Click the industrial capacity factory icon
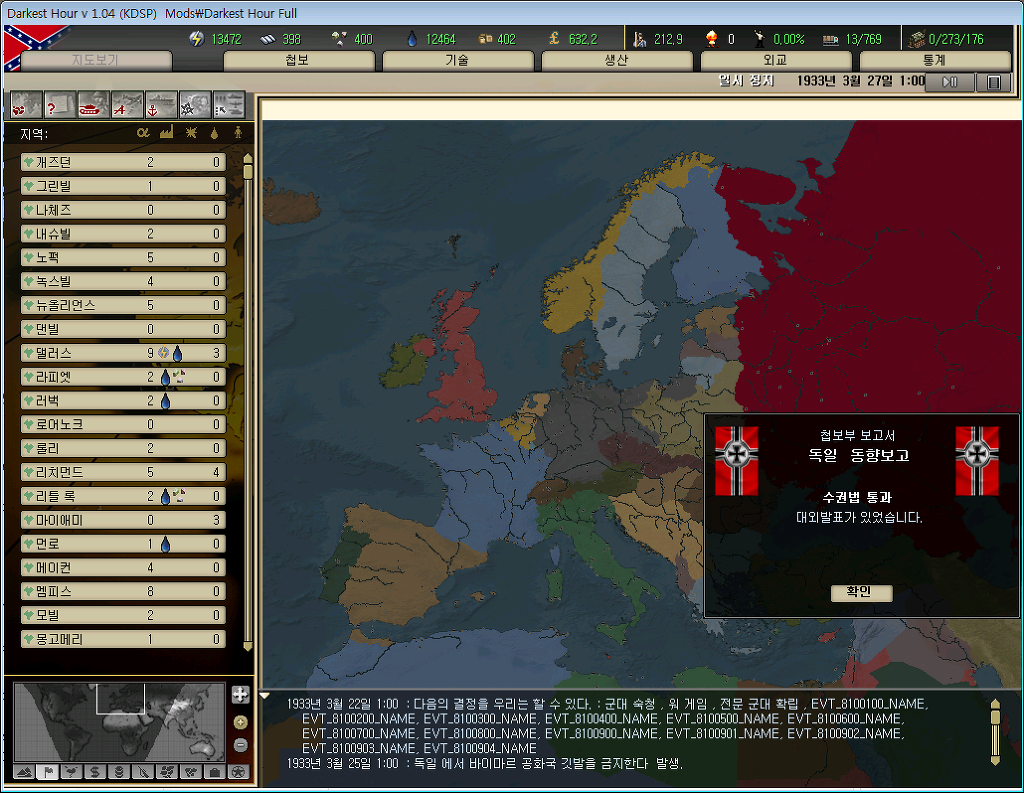1024x793 pixels. [916, 39]
